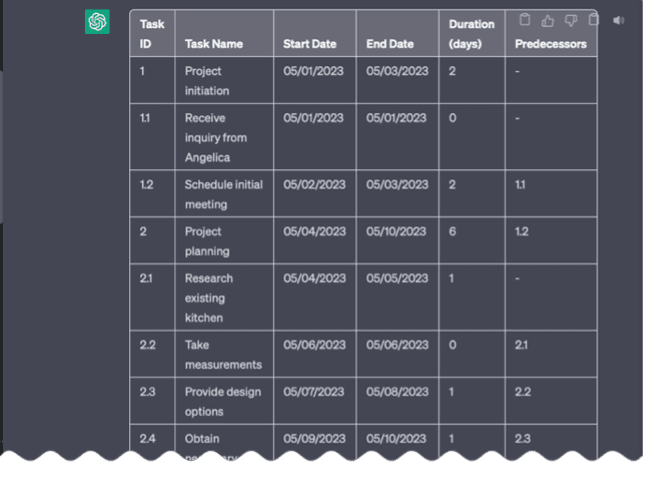Image resolution: width=647 pixels, height=485 pixels.
Task: Click the Take measurements task cell
Action: (x=224, y=354)
